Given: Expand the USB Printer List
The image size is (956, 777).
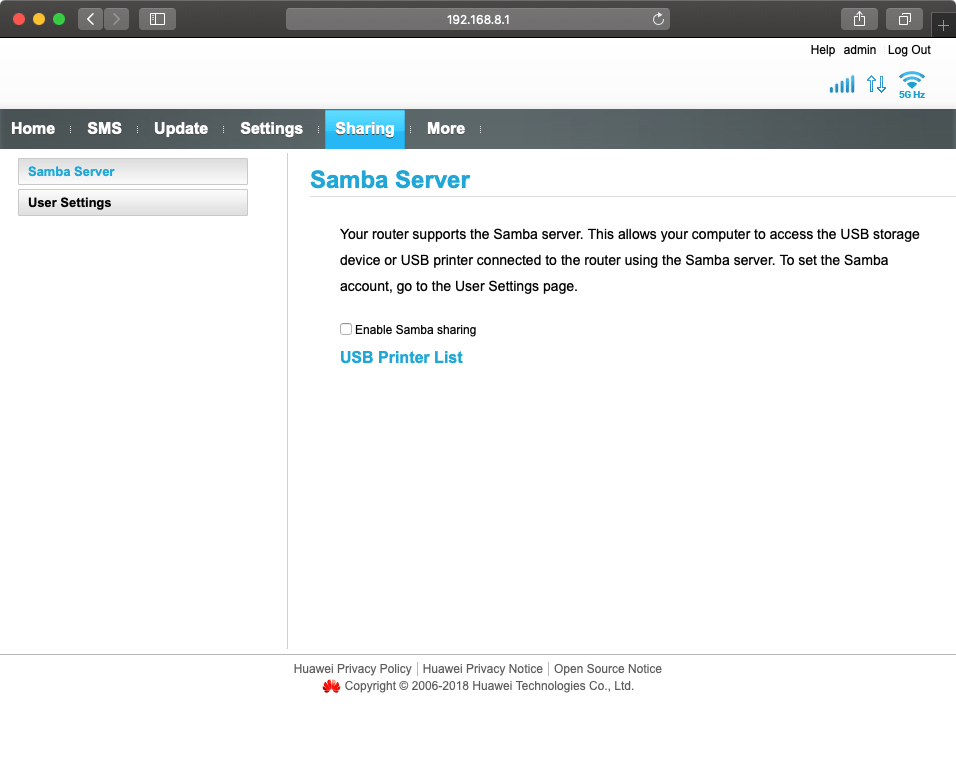Looking at the screenshot, I should tap(401, 357).
